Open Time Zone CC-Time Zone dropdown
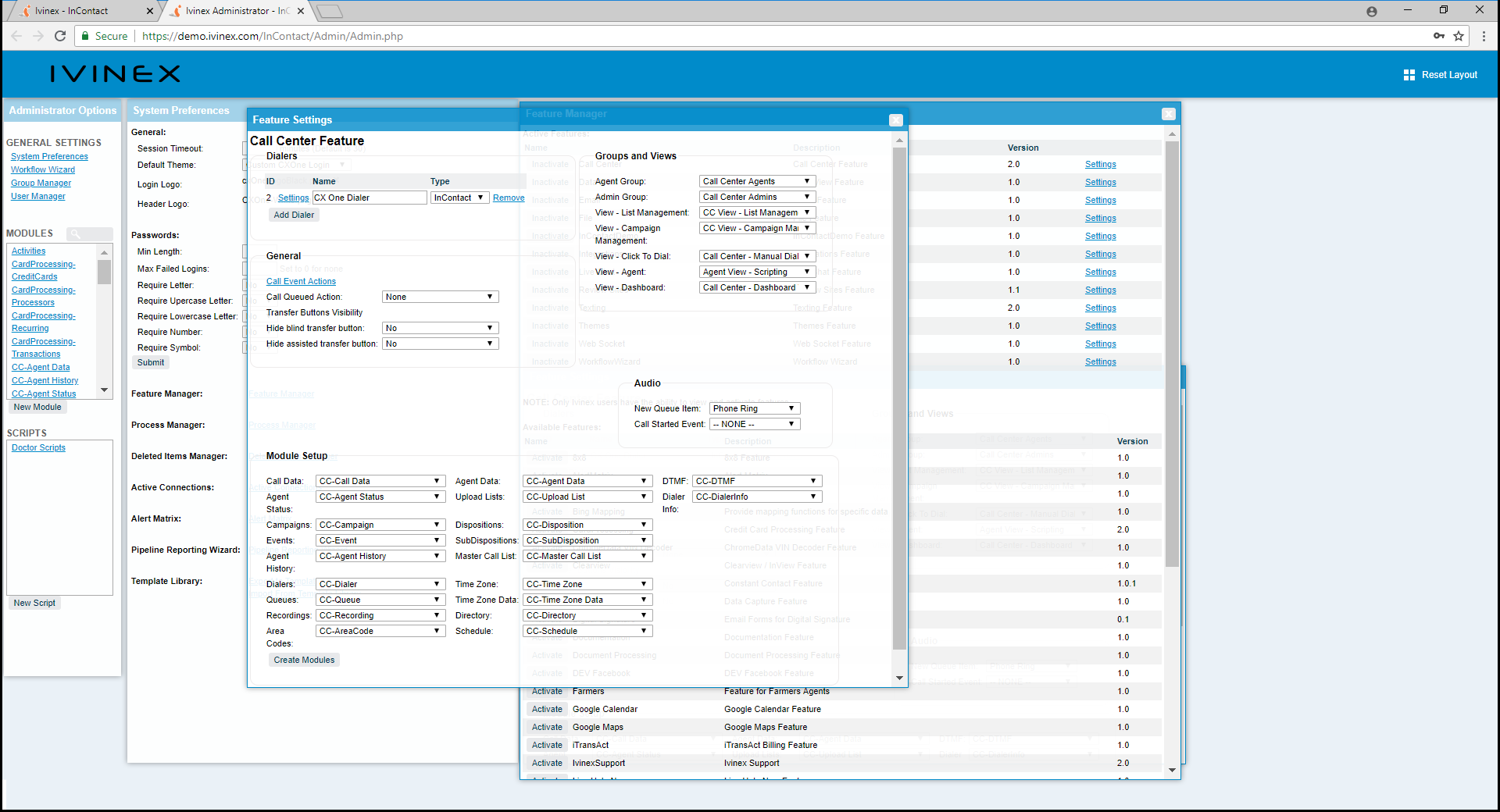Image resolution: width=1500 pixels, height=812 pixels. point(587,584)
